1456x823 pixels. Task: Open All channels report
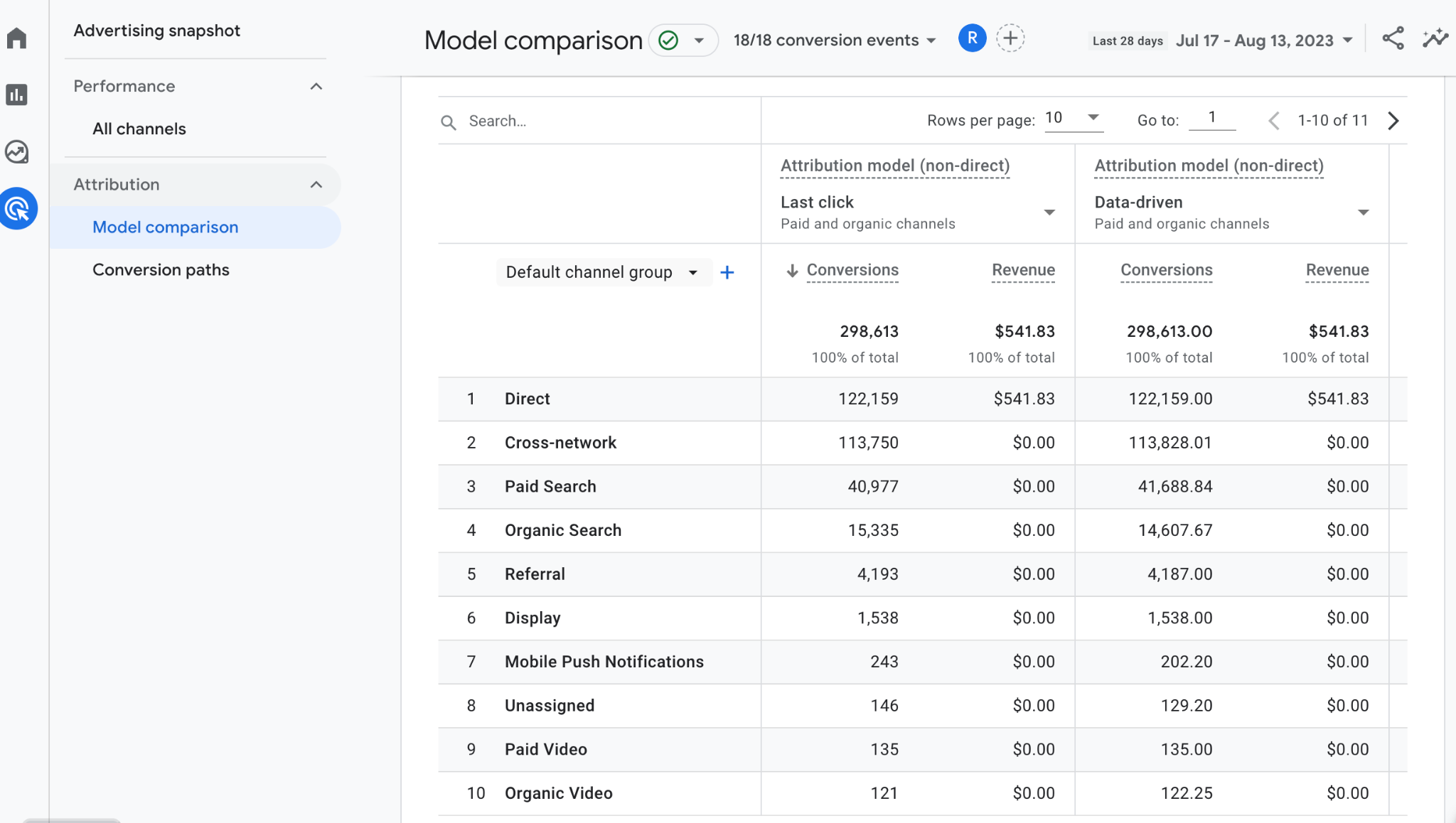pos(139,129)
